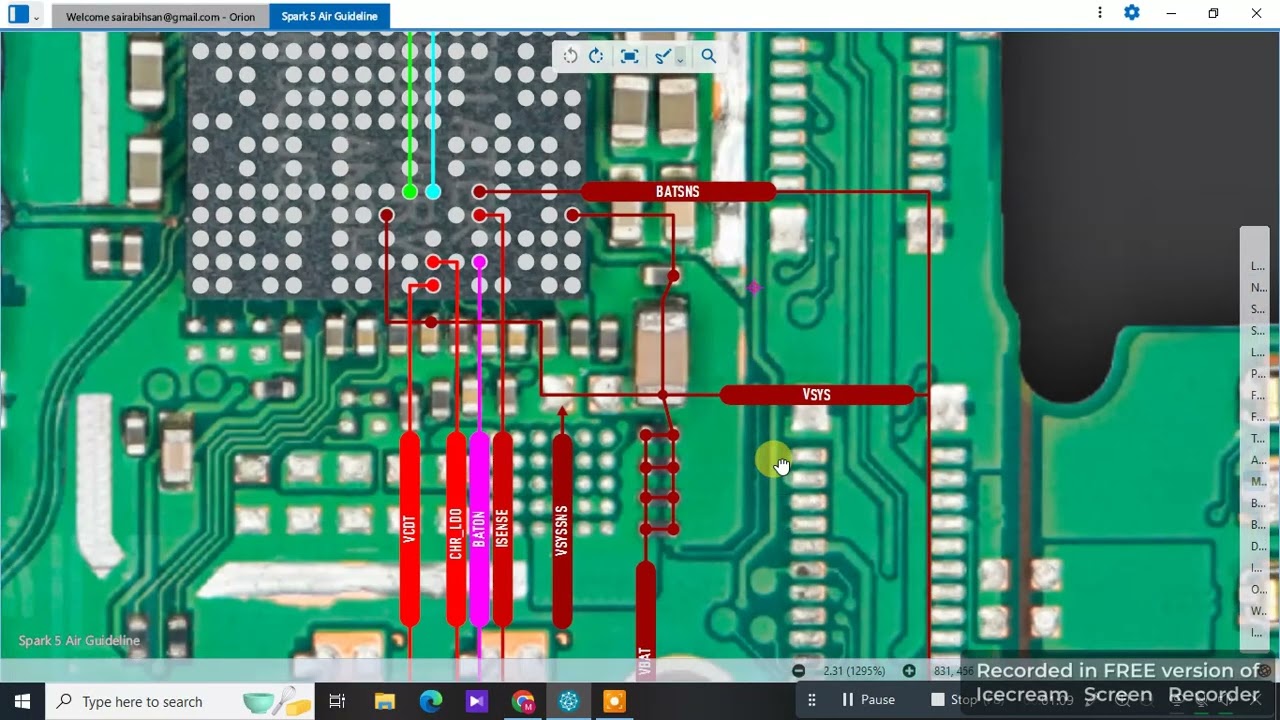Select the BATSNS net label
The height and width of the screenshot is (720, 1280).
point(678,192)
